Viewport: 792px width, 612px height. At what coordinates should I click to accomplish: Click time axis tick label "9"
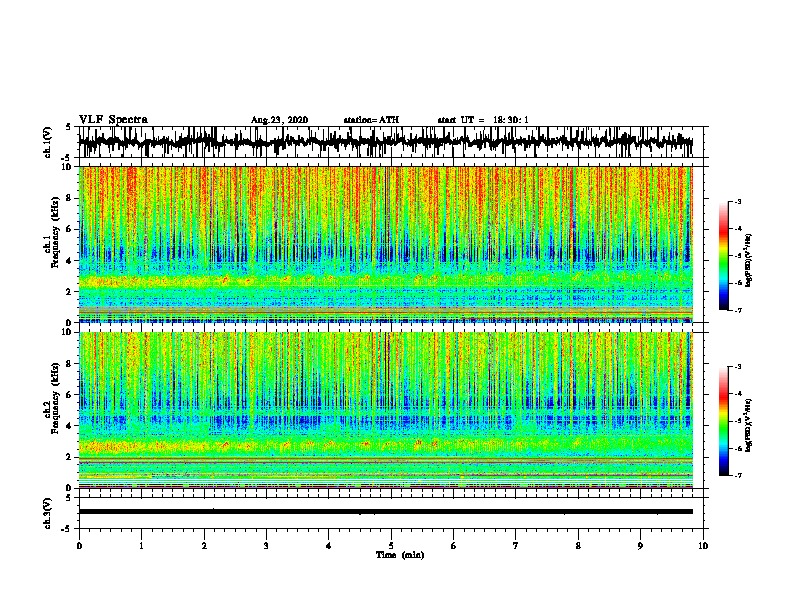tap(640, 546)
